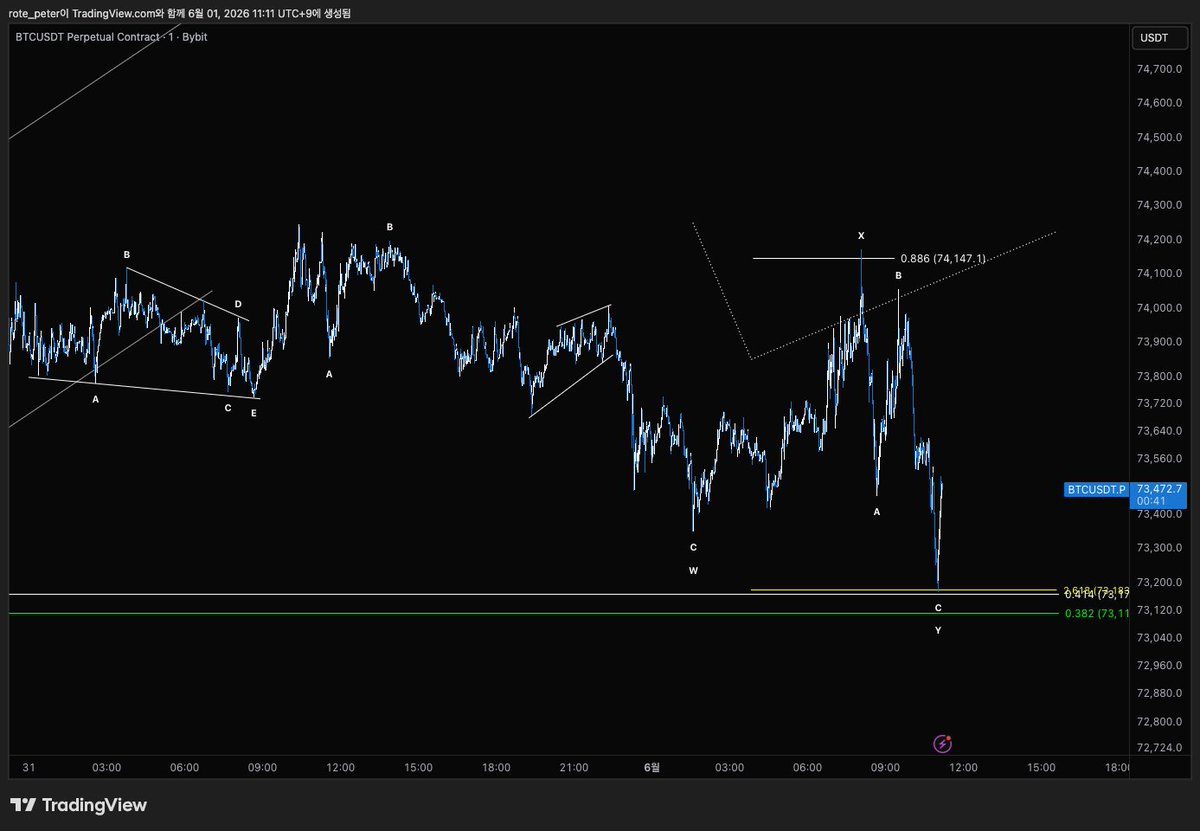Click the 6월 month label on time axis
Image resolution: width=1200 pixels, height=831 pixels.
click(x=652, y=768)
